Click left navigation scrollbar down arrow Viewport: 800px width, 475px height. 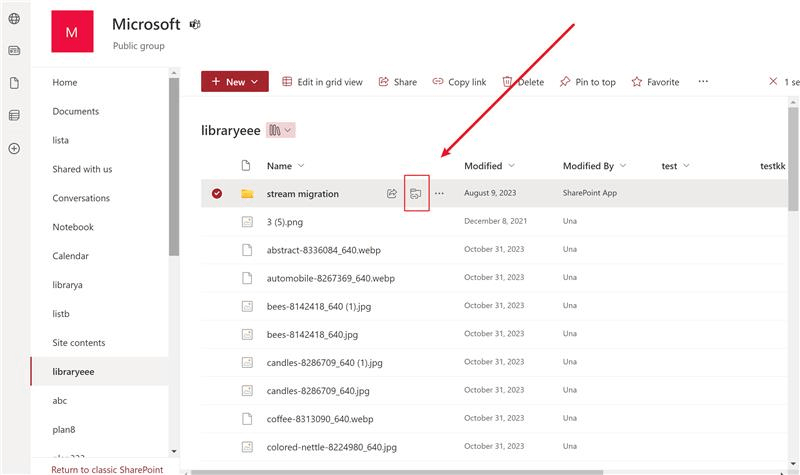[x=174, y=451]
